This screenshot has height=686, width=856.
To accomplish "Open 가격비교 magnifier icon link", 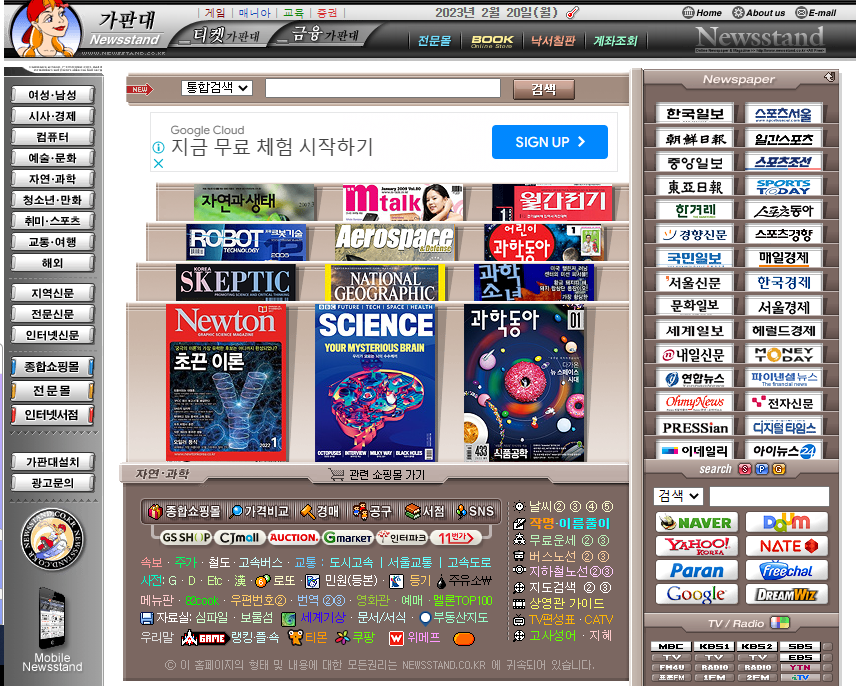I will point(236,511).
